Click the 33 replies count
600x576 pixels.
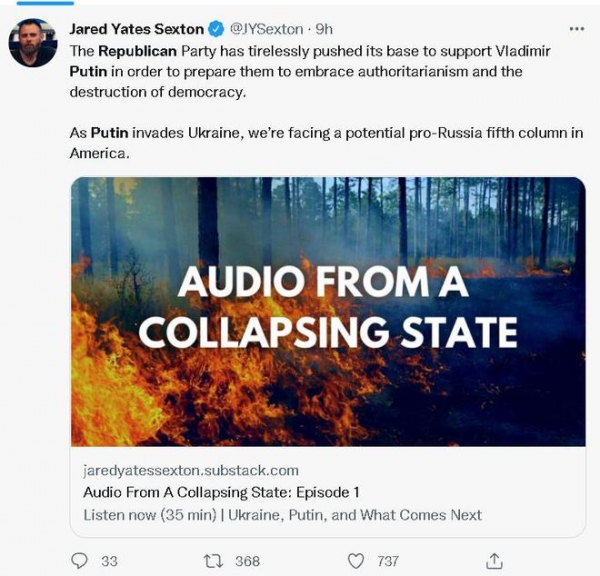[x=109, y=561]
